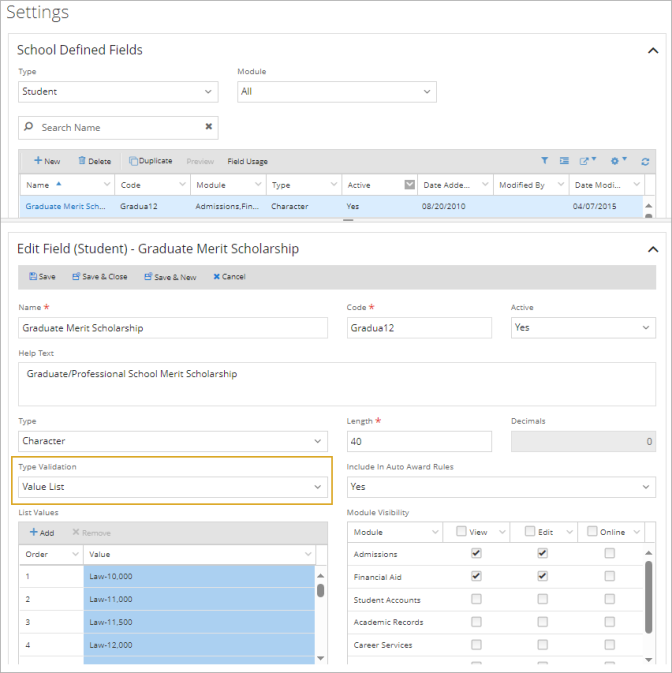Click Delete in the grid toolbar

[94, 161]
